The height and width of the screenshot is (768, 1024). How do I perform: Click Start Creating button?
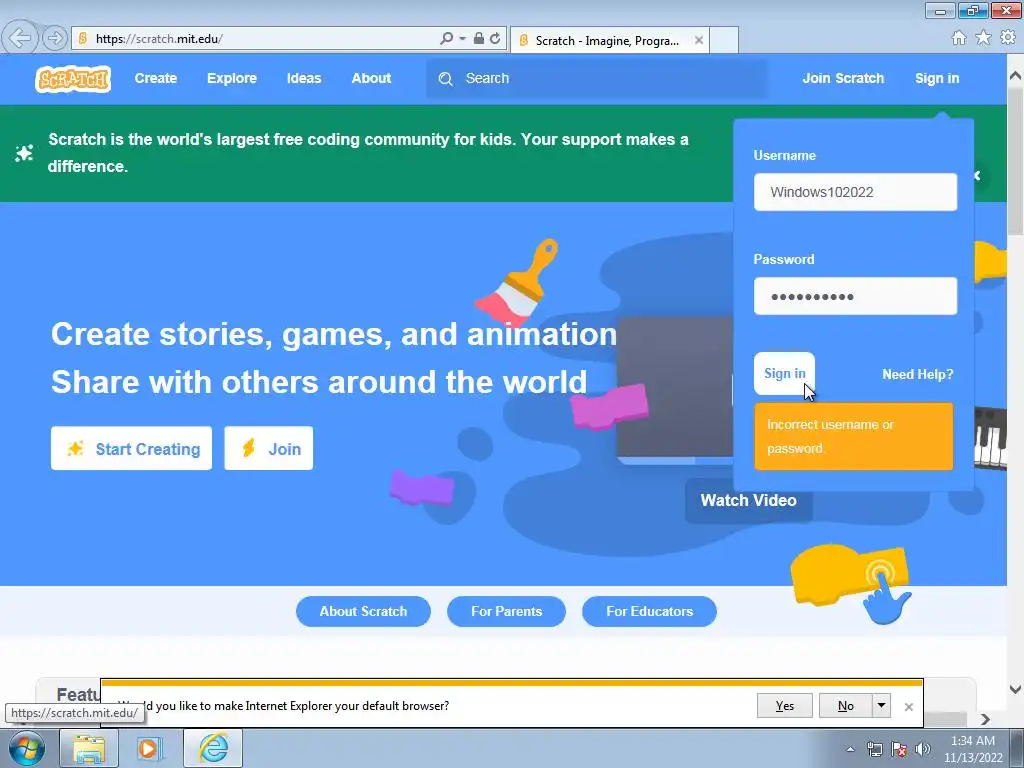pyautogui.click(x=131, y=448)
